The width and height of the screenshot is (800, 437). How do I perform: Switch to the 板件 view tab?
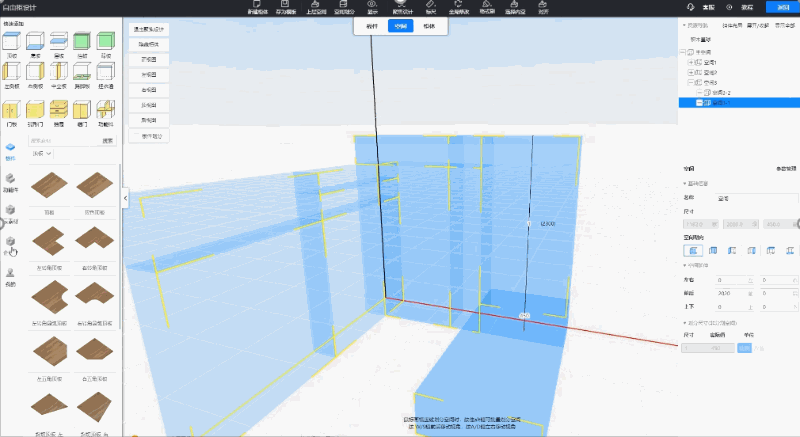pos(373,26)
